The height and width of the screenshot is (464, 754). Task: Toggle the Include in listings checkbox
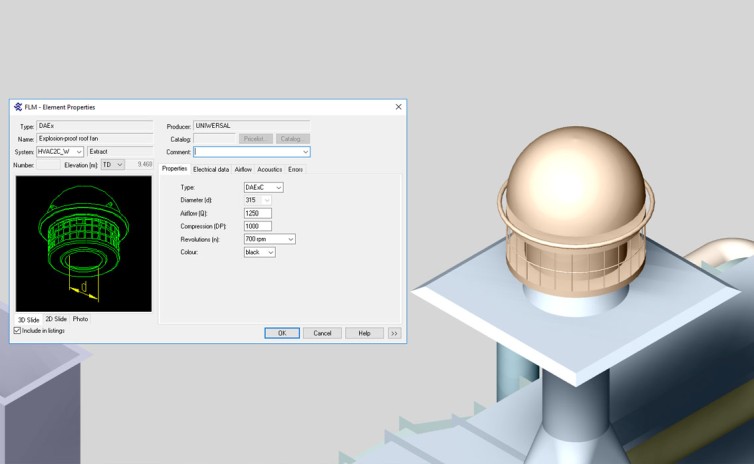[x=17, y=330]
